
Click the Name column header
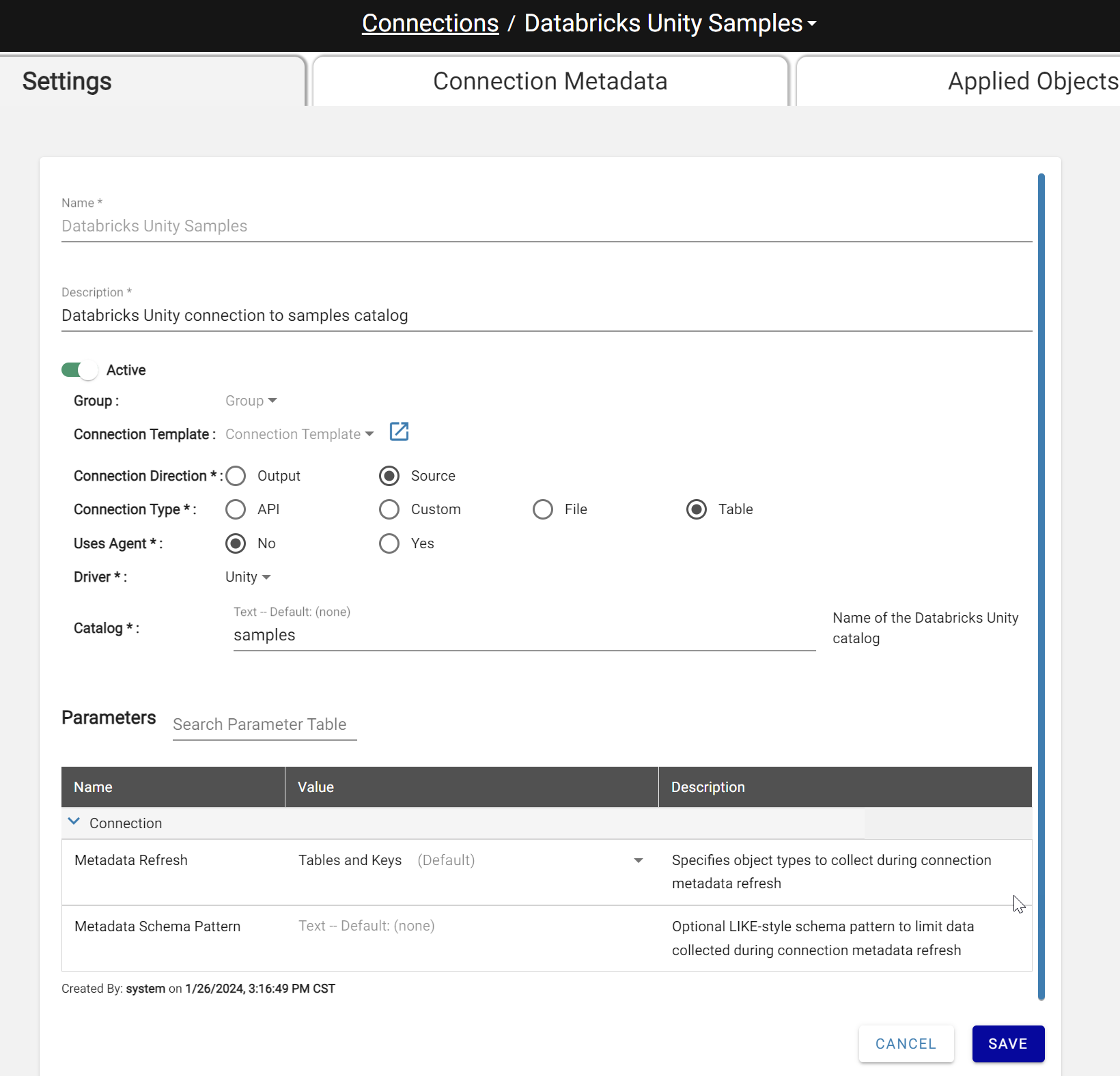(173, 787)
